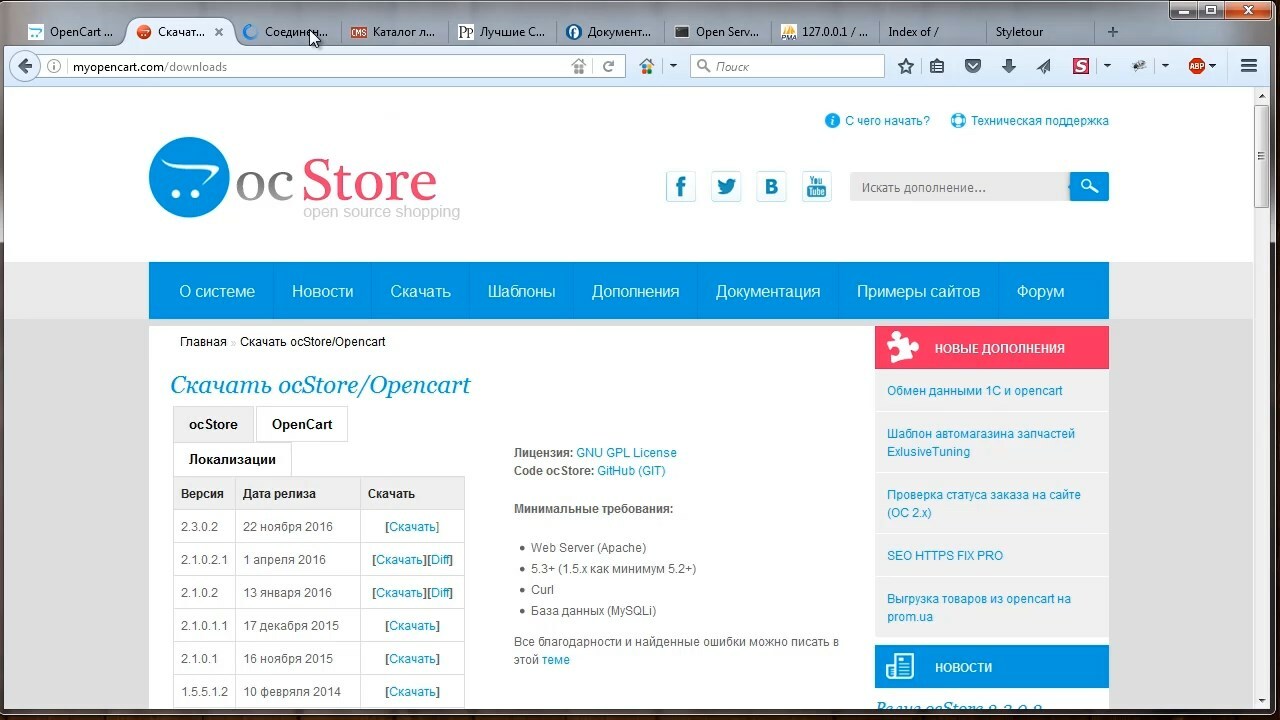Click the address bar URL field

(317, 67)
